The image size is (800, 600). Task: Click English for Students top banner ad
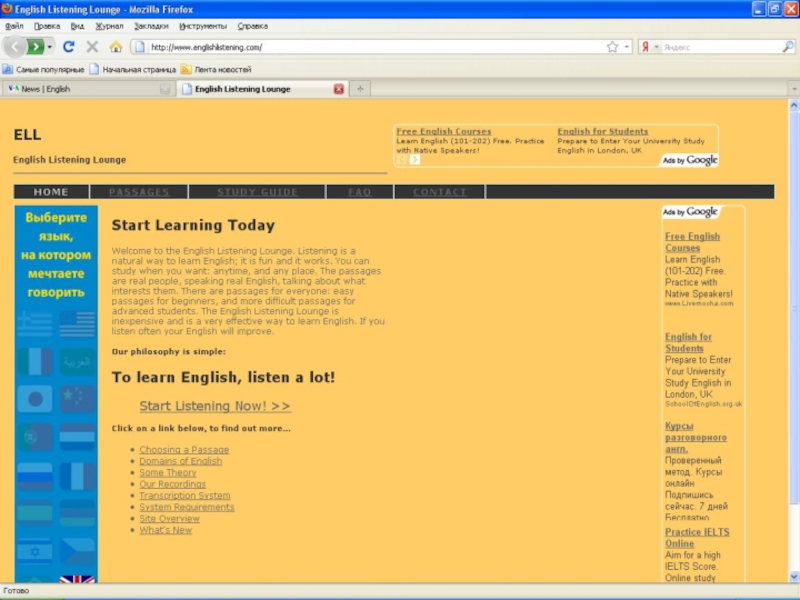click(x=603, y=131)
